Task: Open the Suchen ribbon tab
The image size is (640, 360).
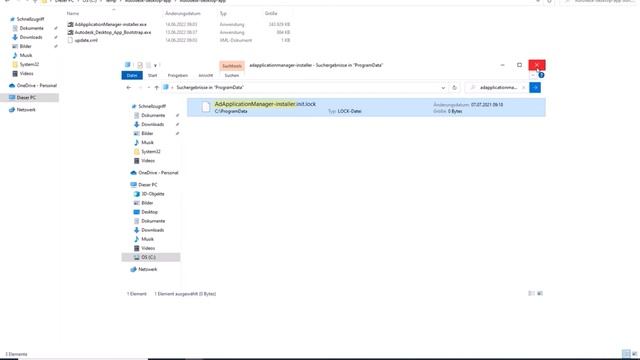Action: point(231,76)
